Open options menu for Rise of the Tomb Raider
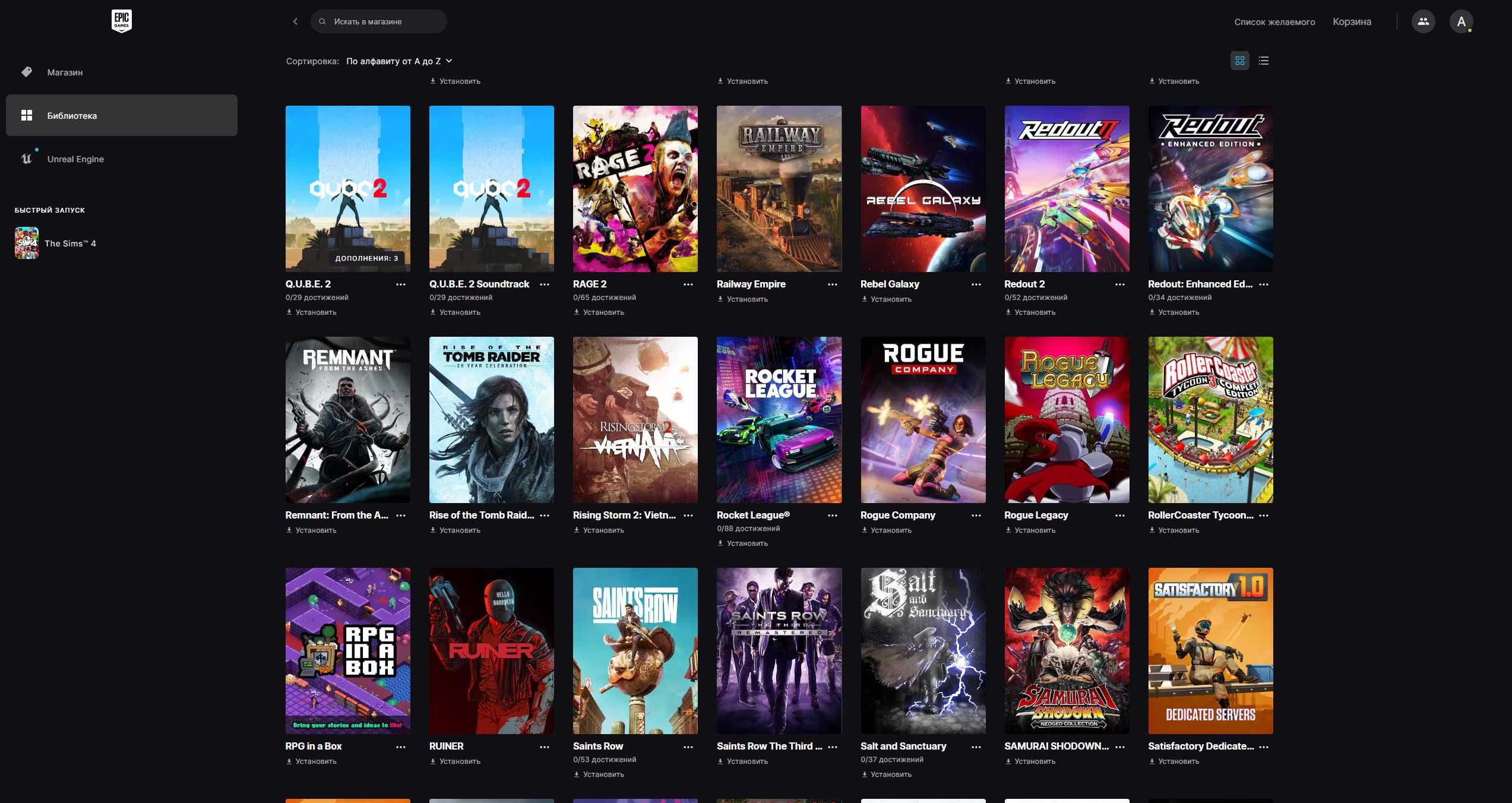 point(545,516)
